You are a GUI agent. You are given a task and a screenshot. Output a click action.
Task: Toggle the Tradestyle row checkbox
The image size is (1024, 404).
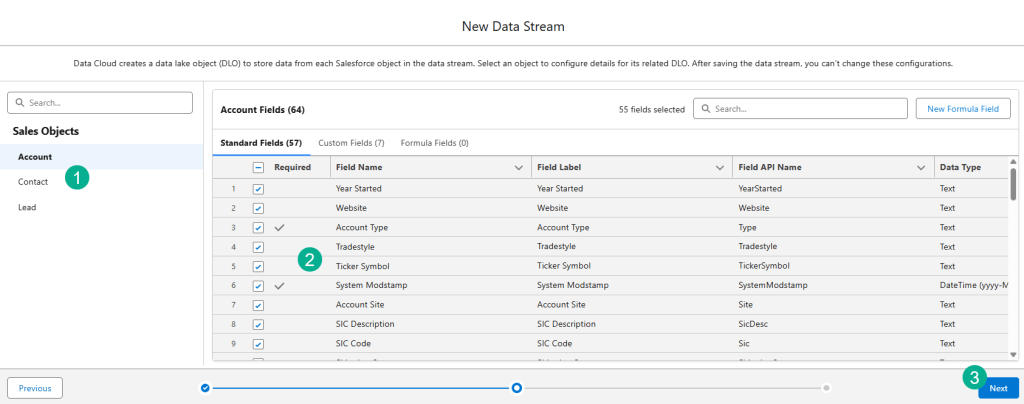[258, 247]
